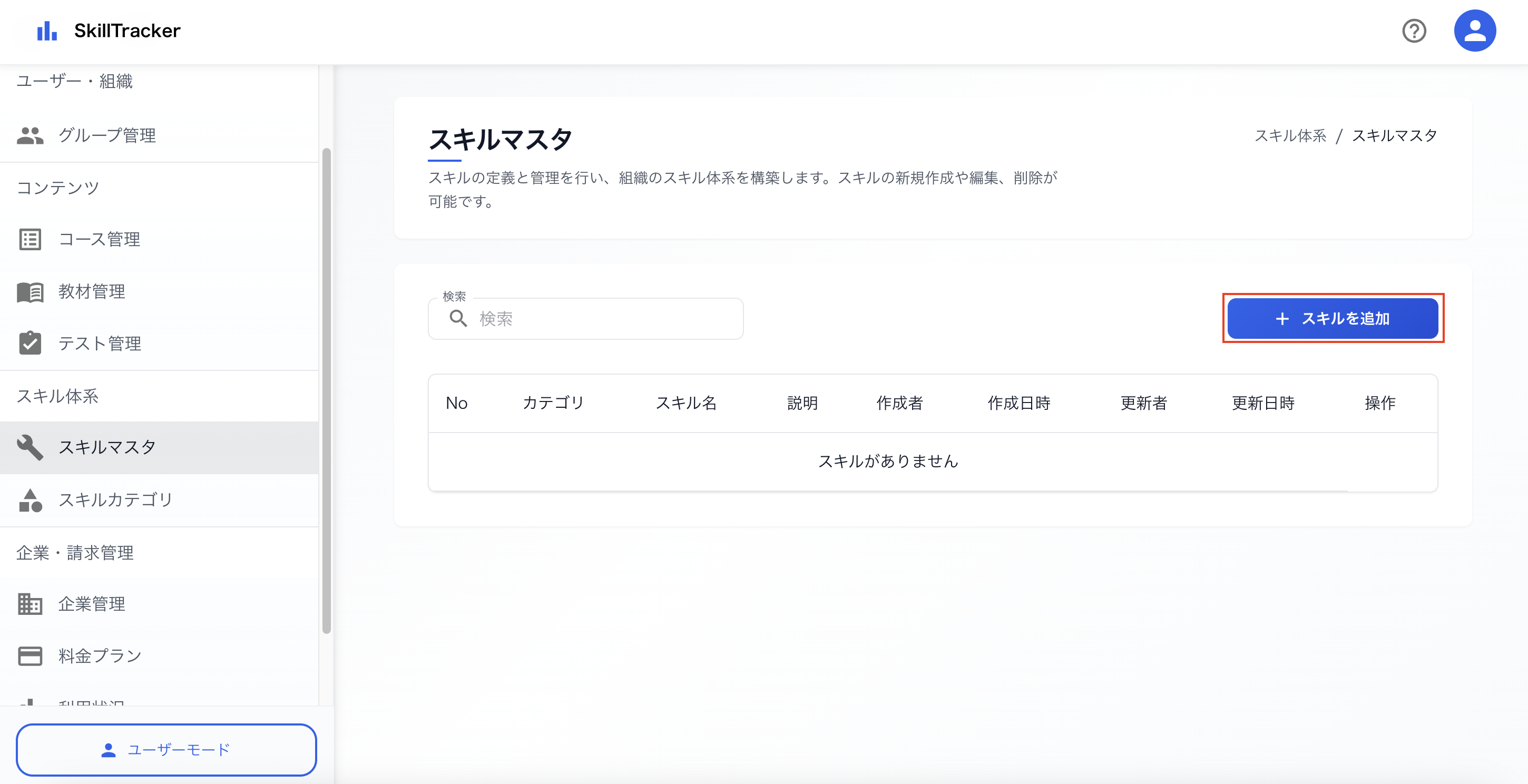Click the テスト管理 clipboard checkmark icon
Image resolution: width=1528 pixels, height=784 pixels.
tap(30, 344)
